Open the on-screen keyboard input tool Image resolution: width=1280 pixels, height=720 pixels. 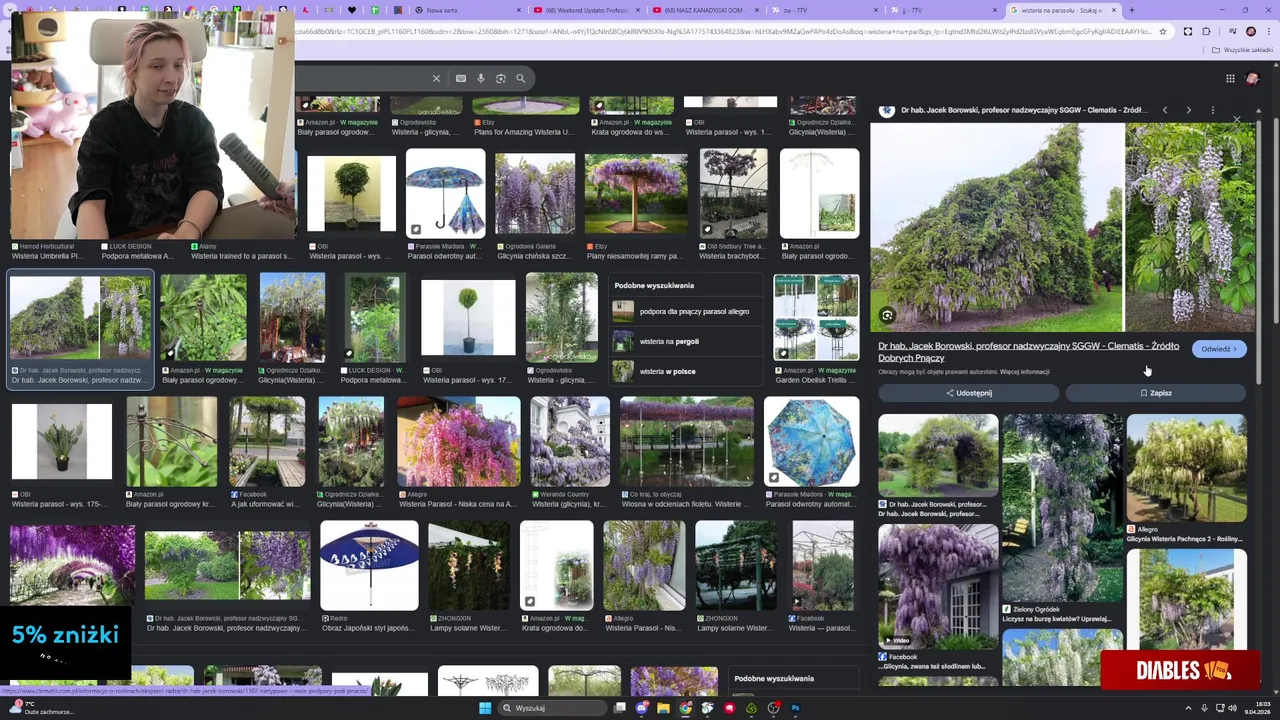click(x=461, y=78)
